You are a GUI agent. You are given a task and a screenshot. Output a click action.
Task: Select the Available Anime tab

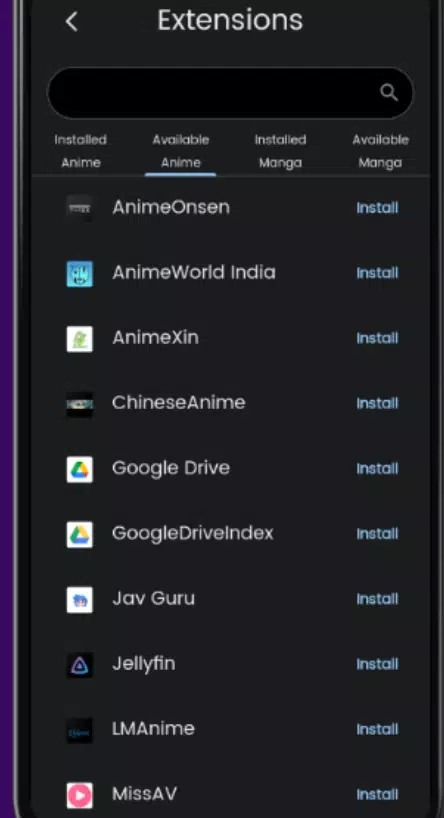point(181,151)
